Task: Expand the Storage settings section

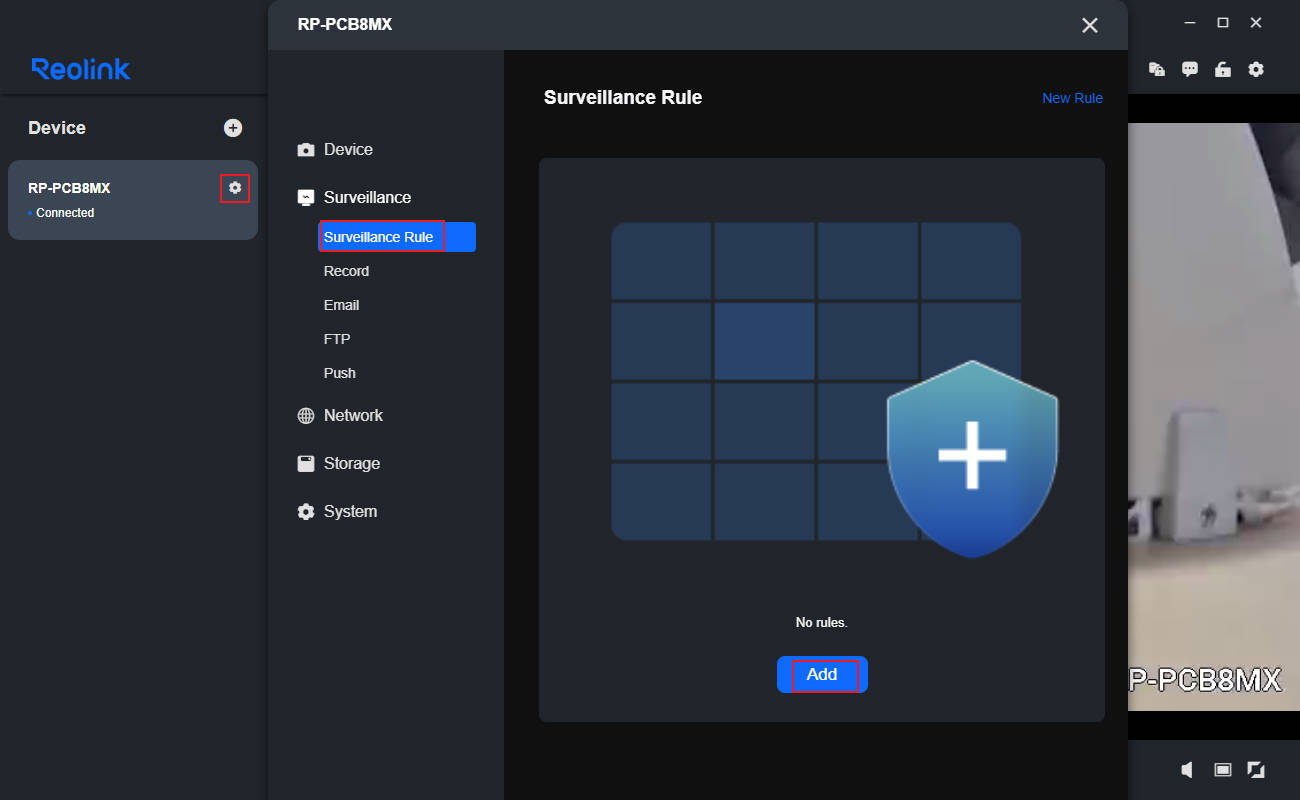Action: pyautogui.click(x=351, y=463)
